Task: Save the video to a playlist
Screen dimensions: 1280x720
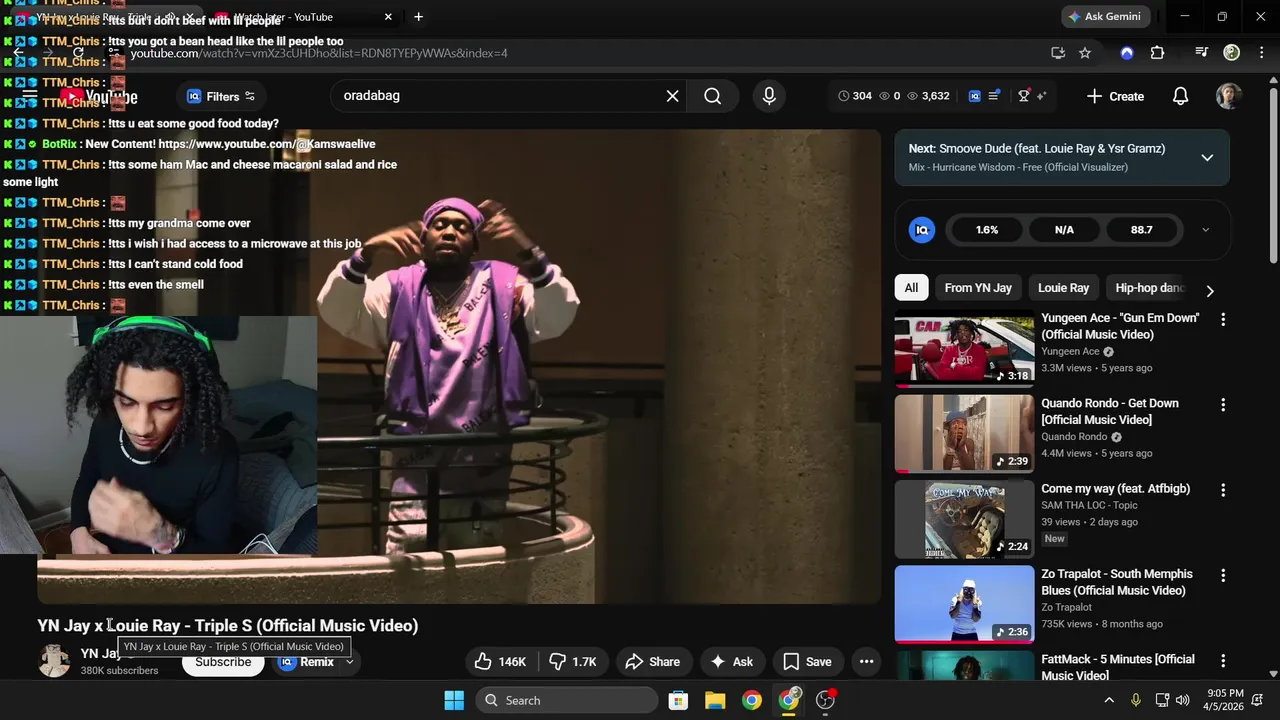Action: (x=807, y=662)
